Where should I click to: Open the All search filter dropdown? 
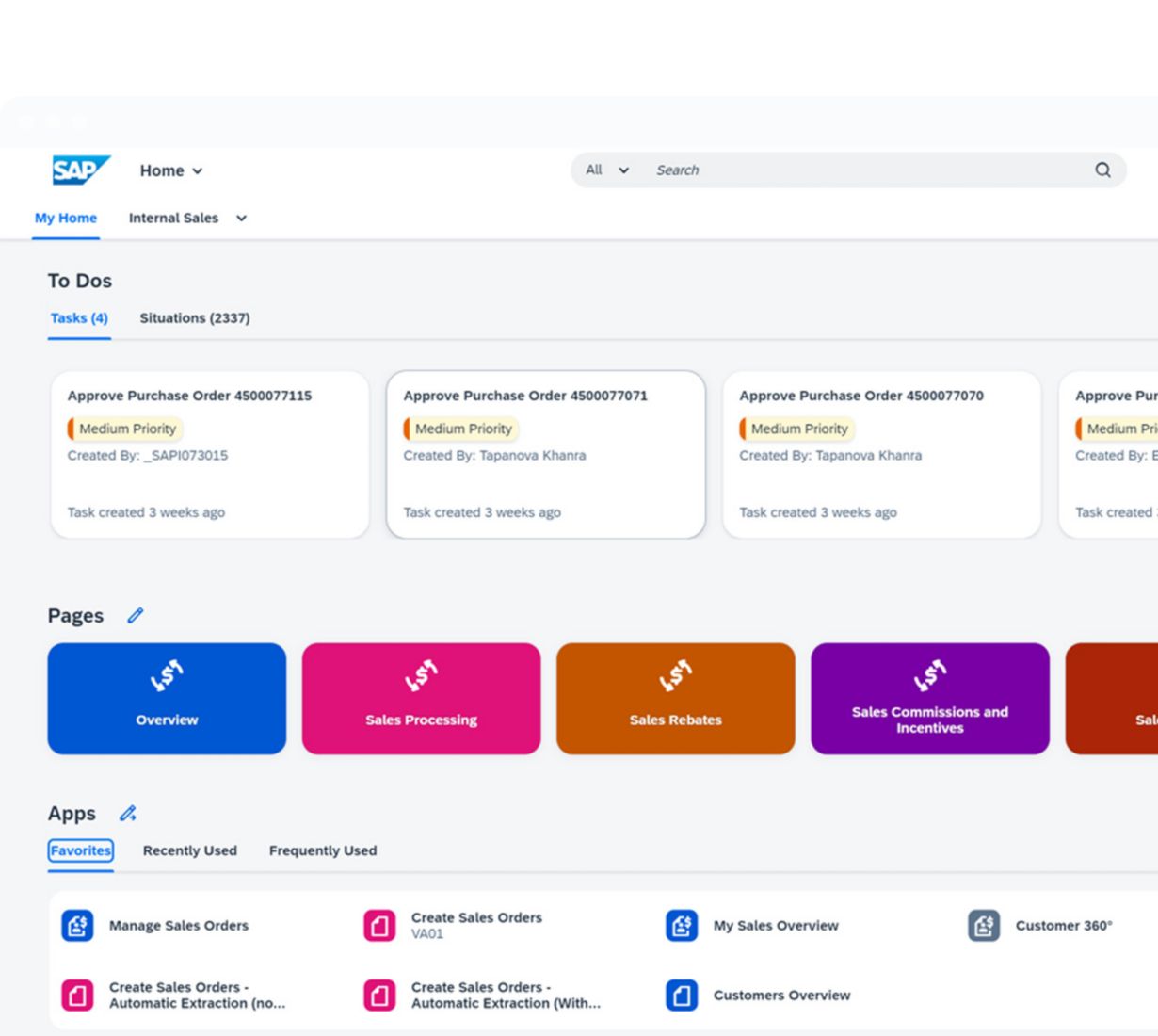pyautogui.click(x=607, y=170)
